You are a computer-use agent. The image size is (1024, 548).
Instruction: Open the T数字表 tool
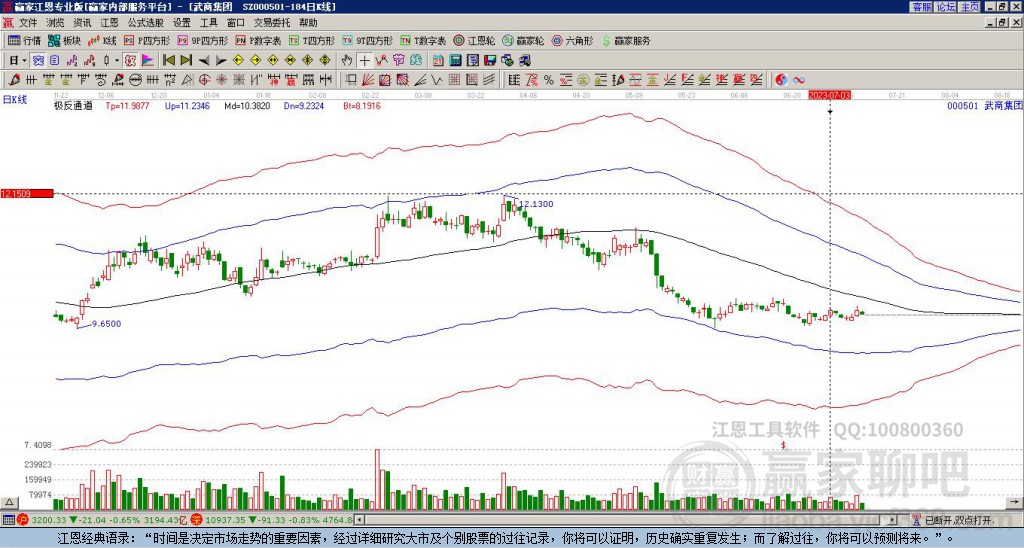423,40
